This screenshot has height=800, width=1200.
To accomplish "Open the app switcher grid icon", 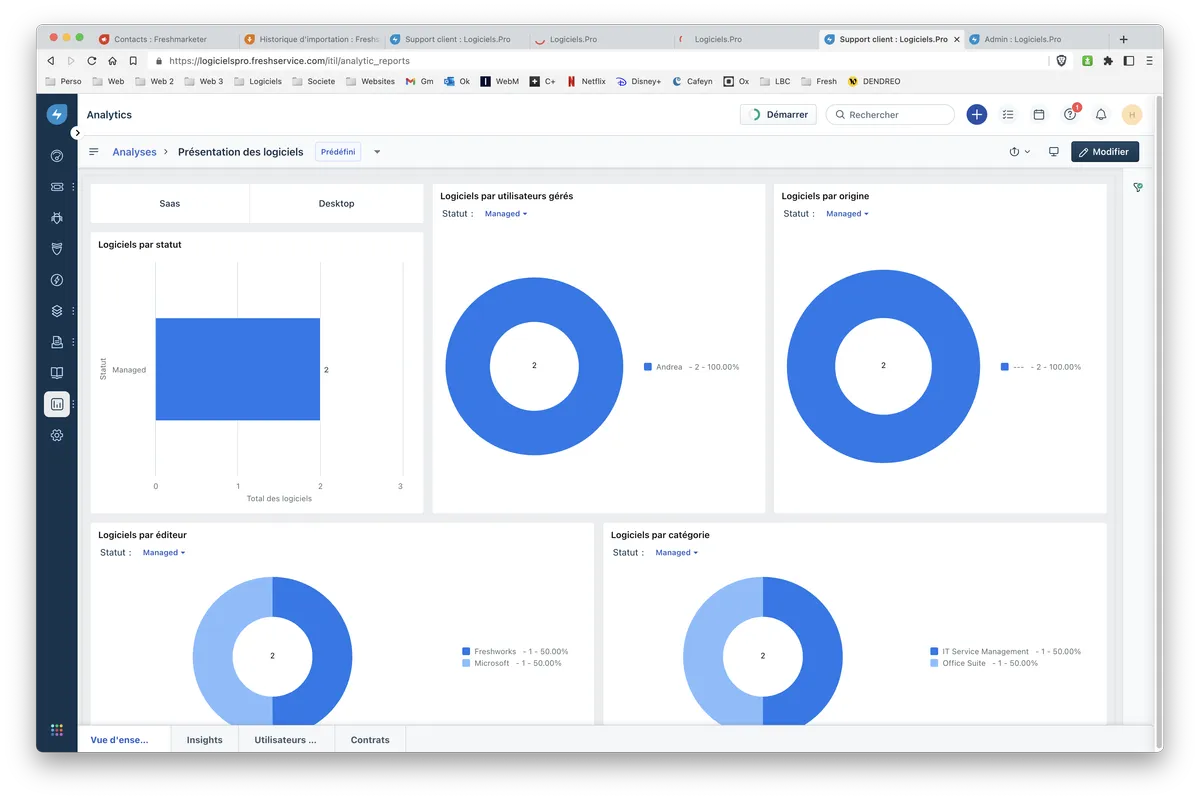I will [x=57, y=730].
